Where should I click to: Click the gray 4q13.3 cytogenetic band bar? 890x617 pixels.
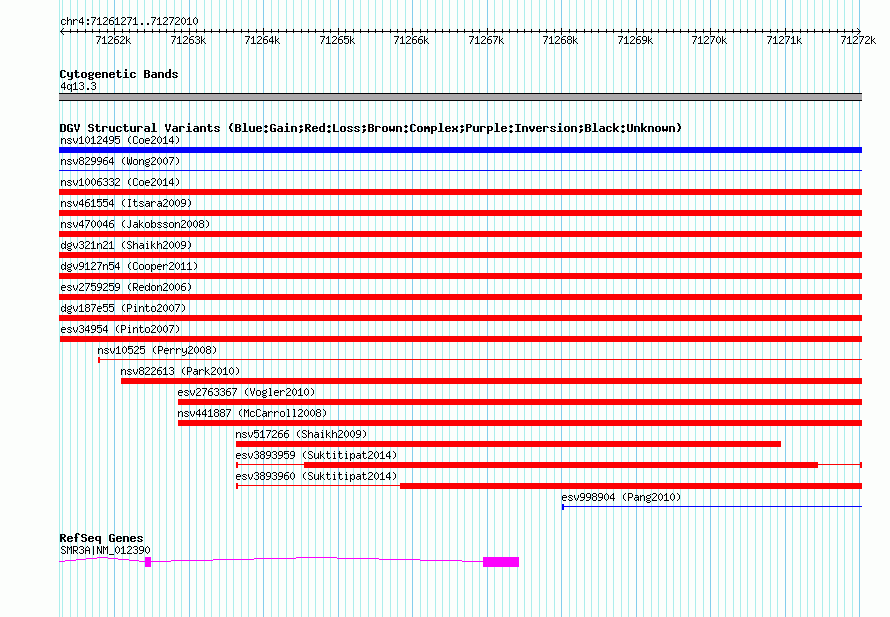tap(460, 97)
